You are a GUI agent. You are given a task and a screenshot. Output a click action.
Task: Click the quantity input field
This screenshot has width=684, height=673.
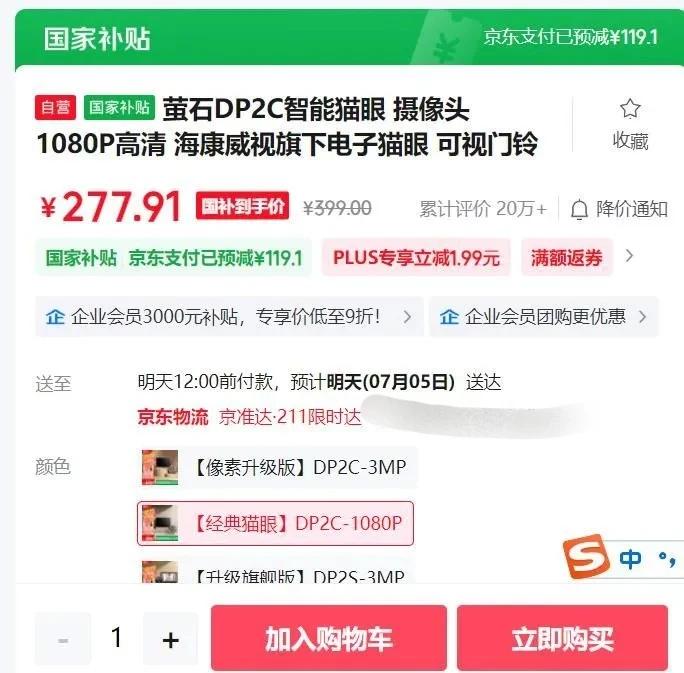pos(116,639)
